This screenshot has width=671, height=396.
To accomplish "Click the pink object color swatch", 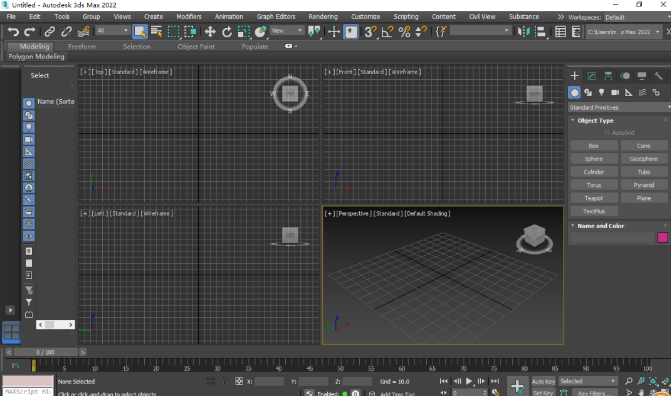I will 662,238.
